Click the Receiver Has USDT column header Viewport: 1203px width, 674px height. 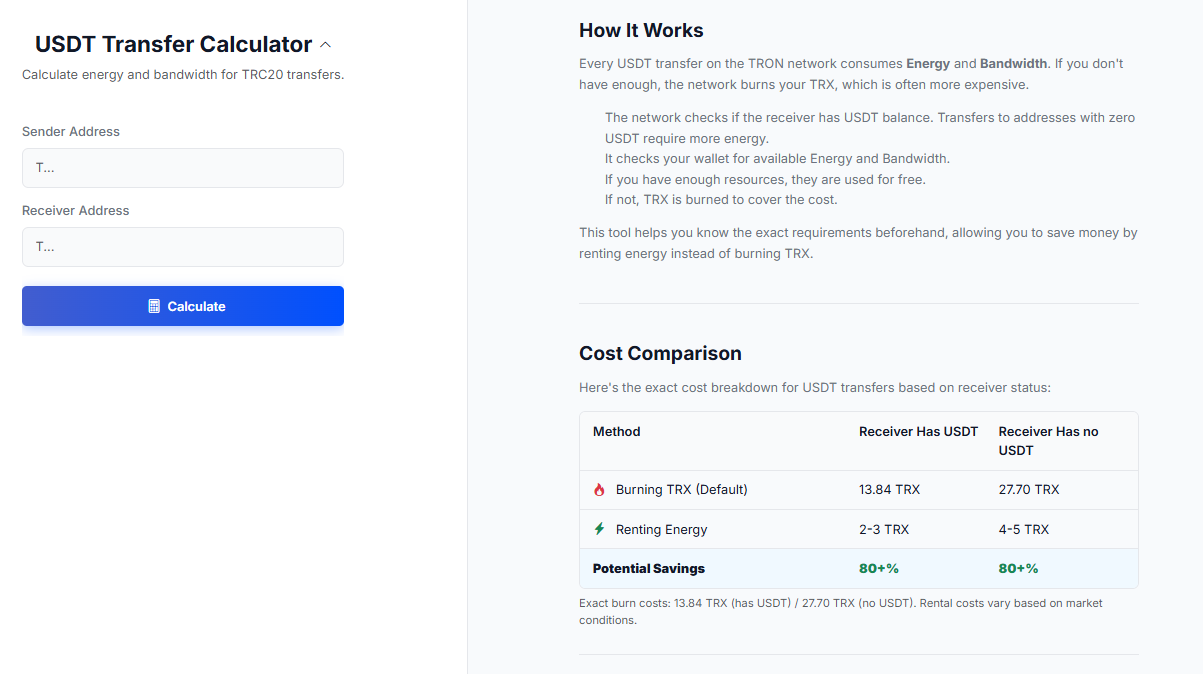point(918,432)
